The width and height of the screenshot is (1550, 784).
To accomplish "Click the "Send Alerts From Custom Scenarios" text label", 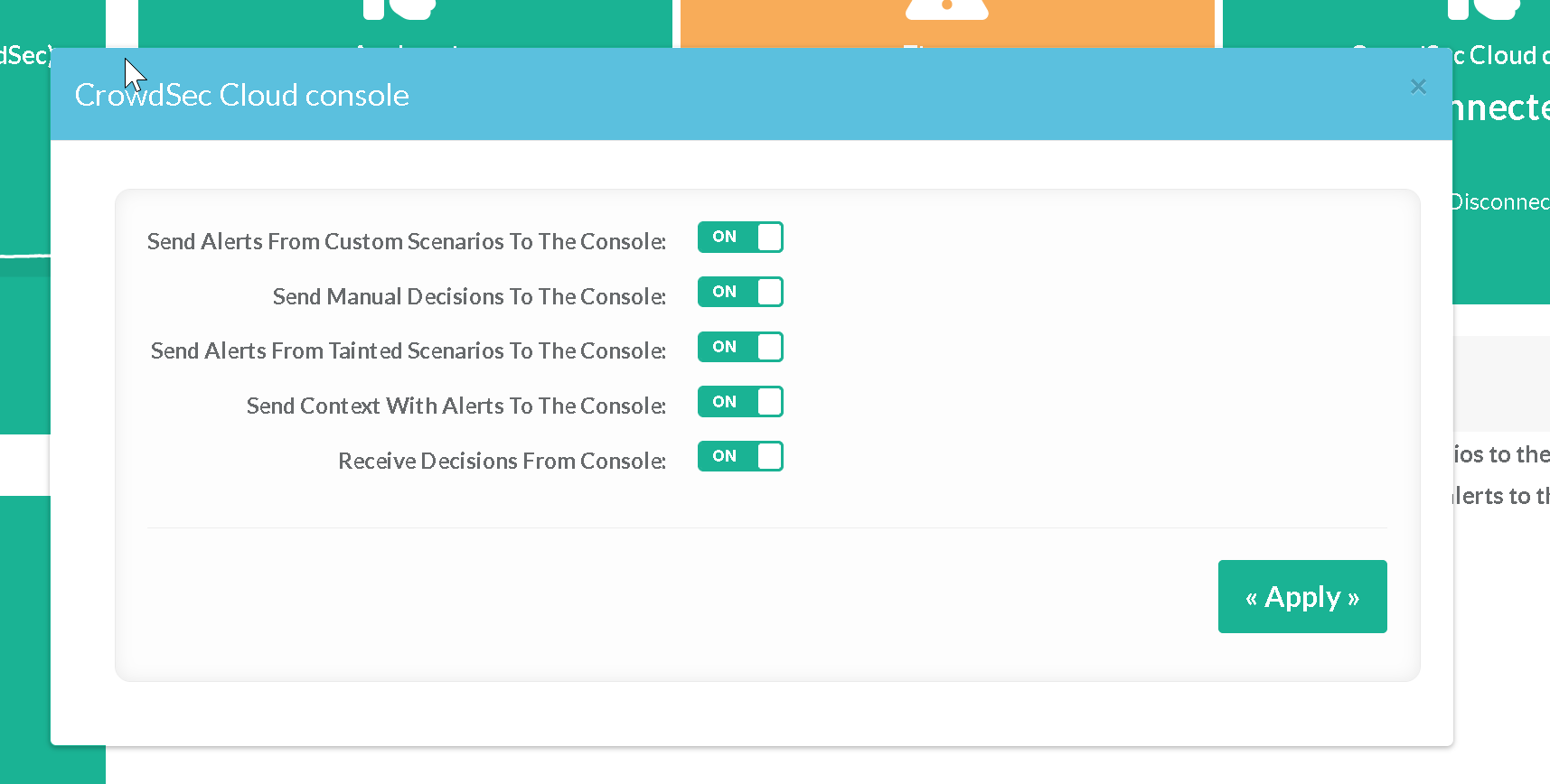I will click(406, 242).
